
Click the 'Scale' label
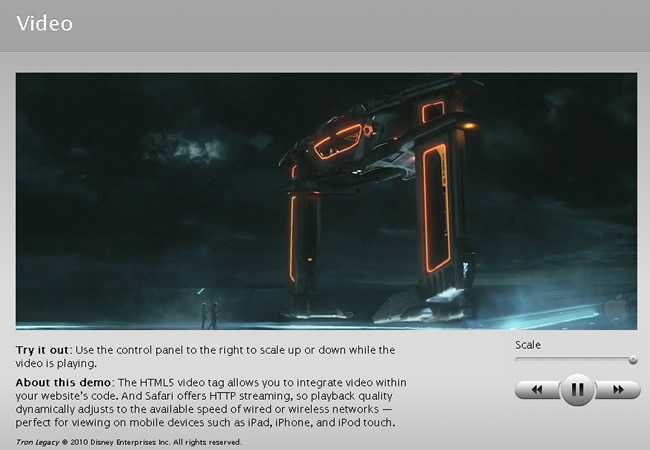[528, 345]
